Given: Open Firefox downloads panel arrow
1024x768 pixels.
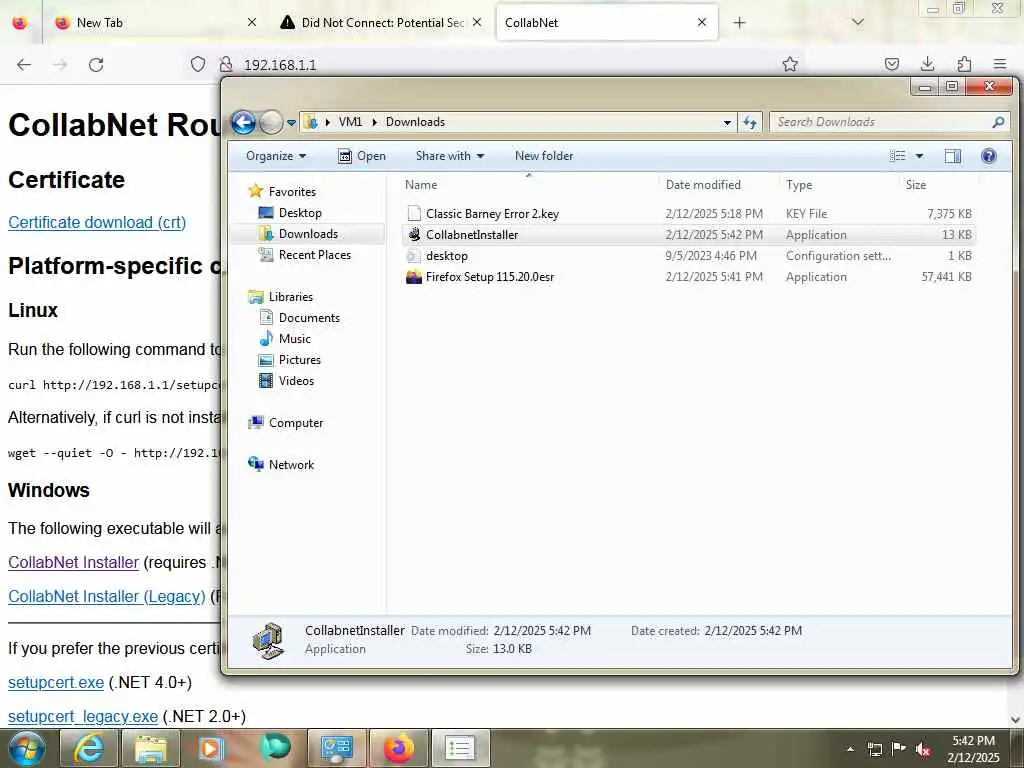Looking at the screenshot, I should tap(927, 64).
